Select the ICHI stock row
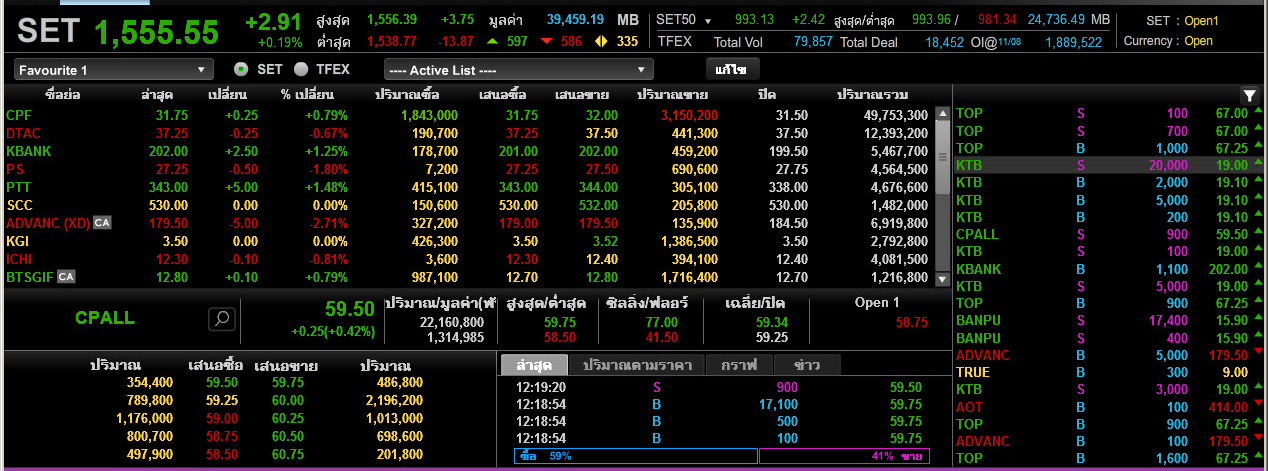The width and height of the screenshot is (1268, 471). point(468,259)
